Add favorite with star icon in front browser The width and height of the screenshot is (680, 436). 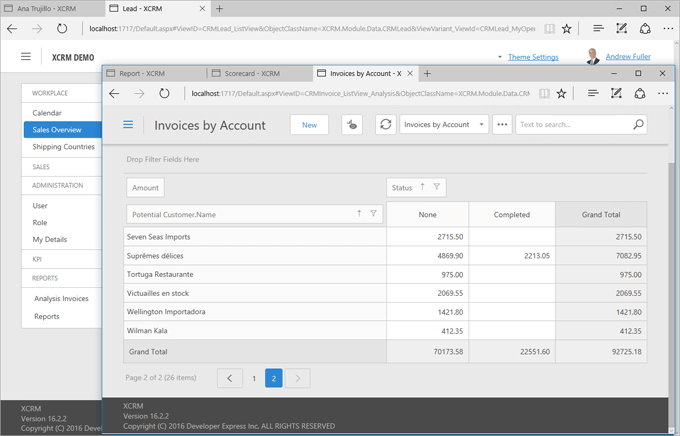tap(561, 93)
